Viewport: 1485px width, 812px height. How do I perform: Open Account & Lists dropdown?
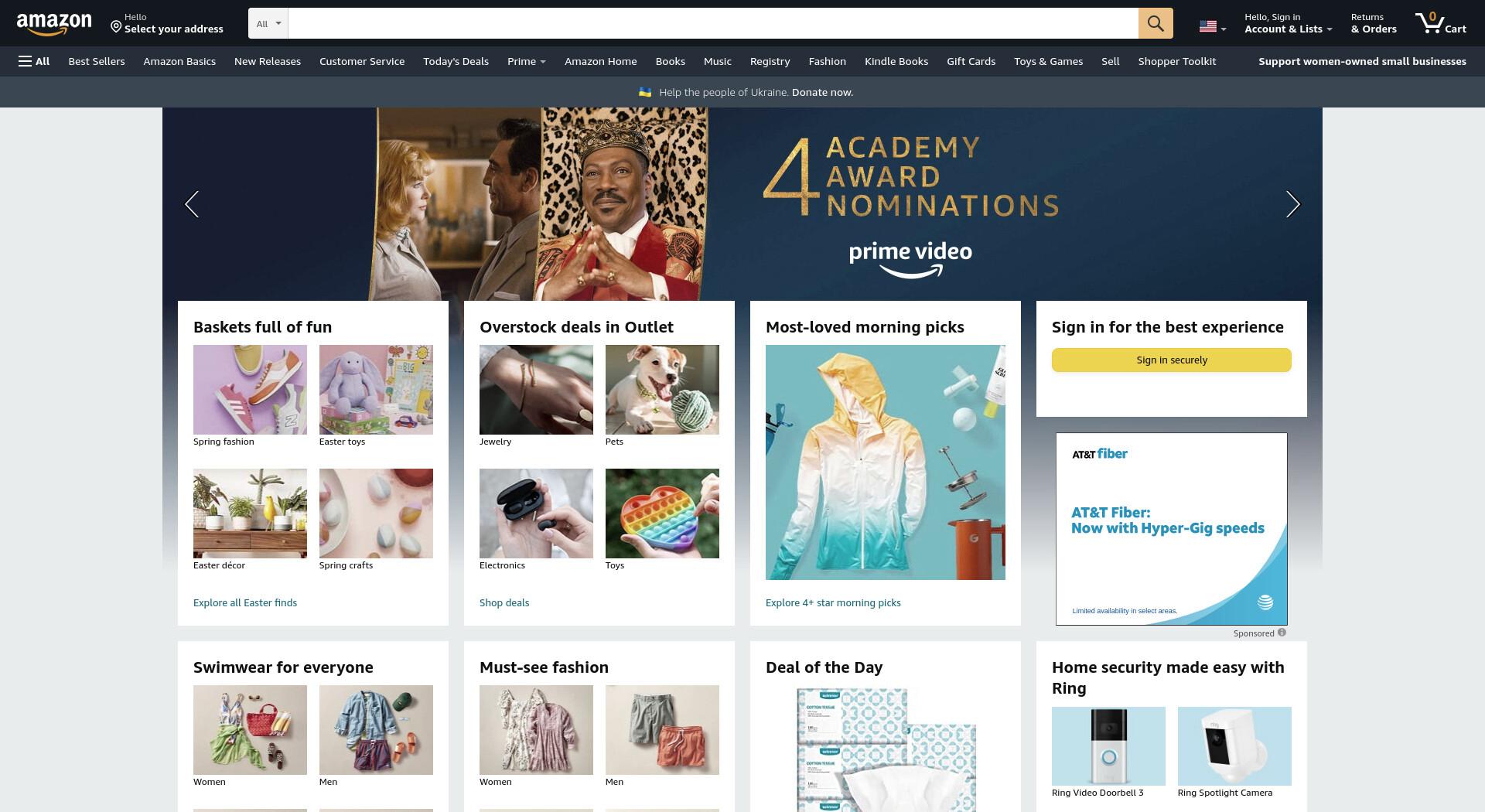click(1288, 23)
